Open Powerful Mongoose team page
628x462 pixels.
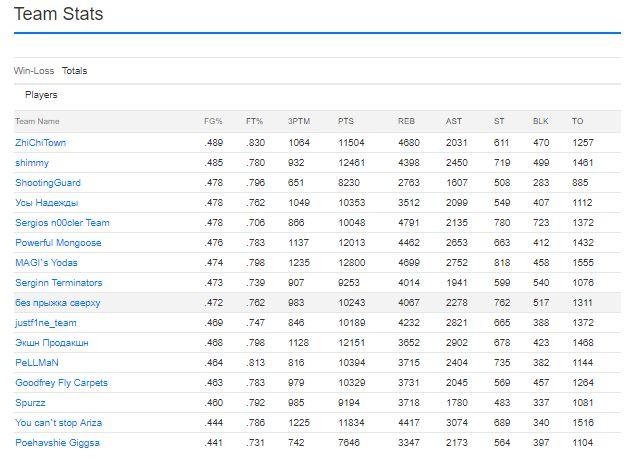[58, 243]
